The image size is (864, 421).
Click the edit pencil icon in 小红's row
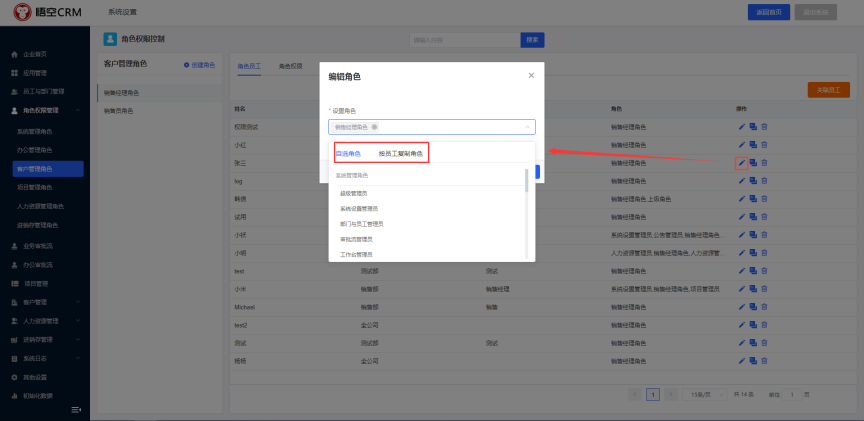[x=742, y=145]
